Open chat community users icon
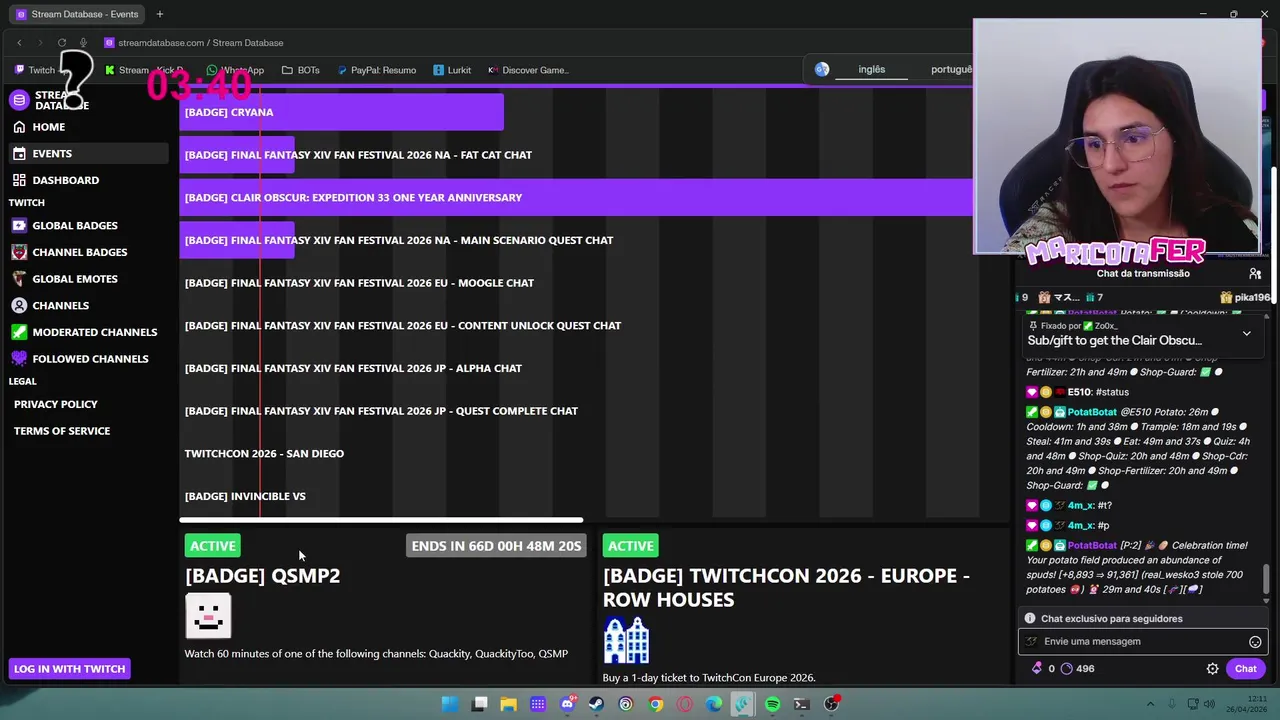 pos(1255,274)
